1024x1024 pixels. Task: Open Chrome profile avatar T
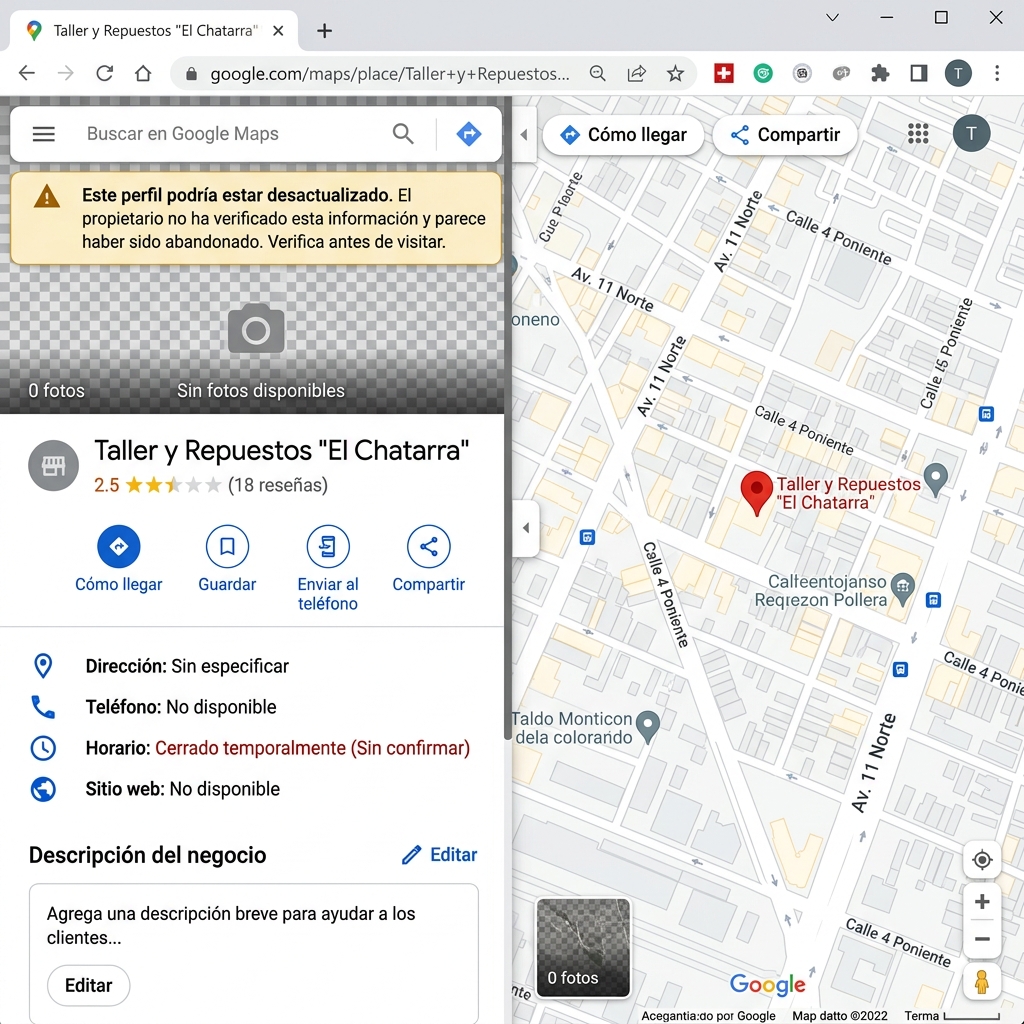point(958,73)
